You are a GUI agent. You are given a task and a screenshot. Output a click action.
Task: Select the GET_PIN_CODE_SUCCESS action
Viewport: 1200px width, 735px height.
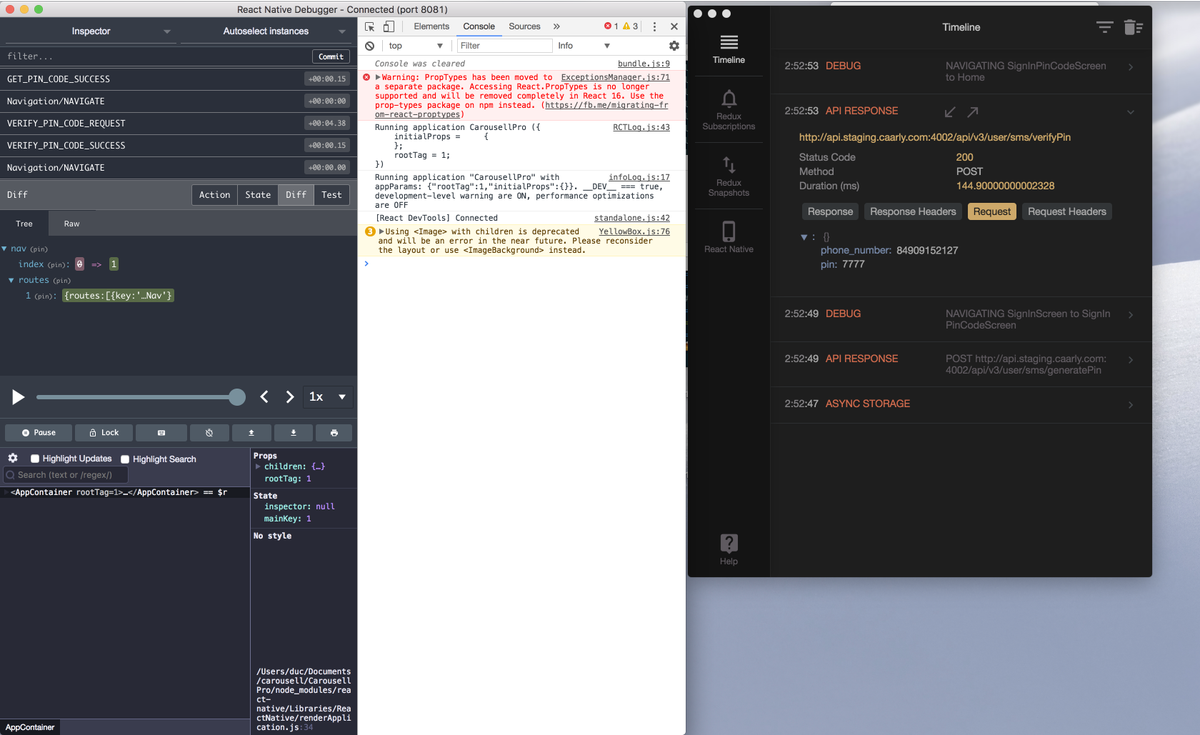[178, 79]
